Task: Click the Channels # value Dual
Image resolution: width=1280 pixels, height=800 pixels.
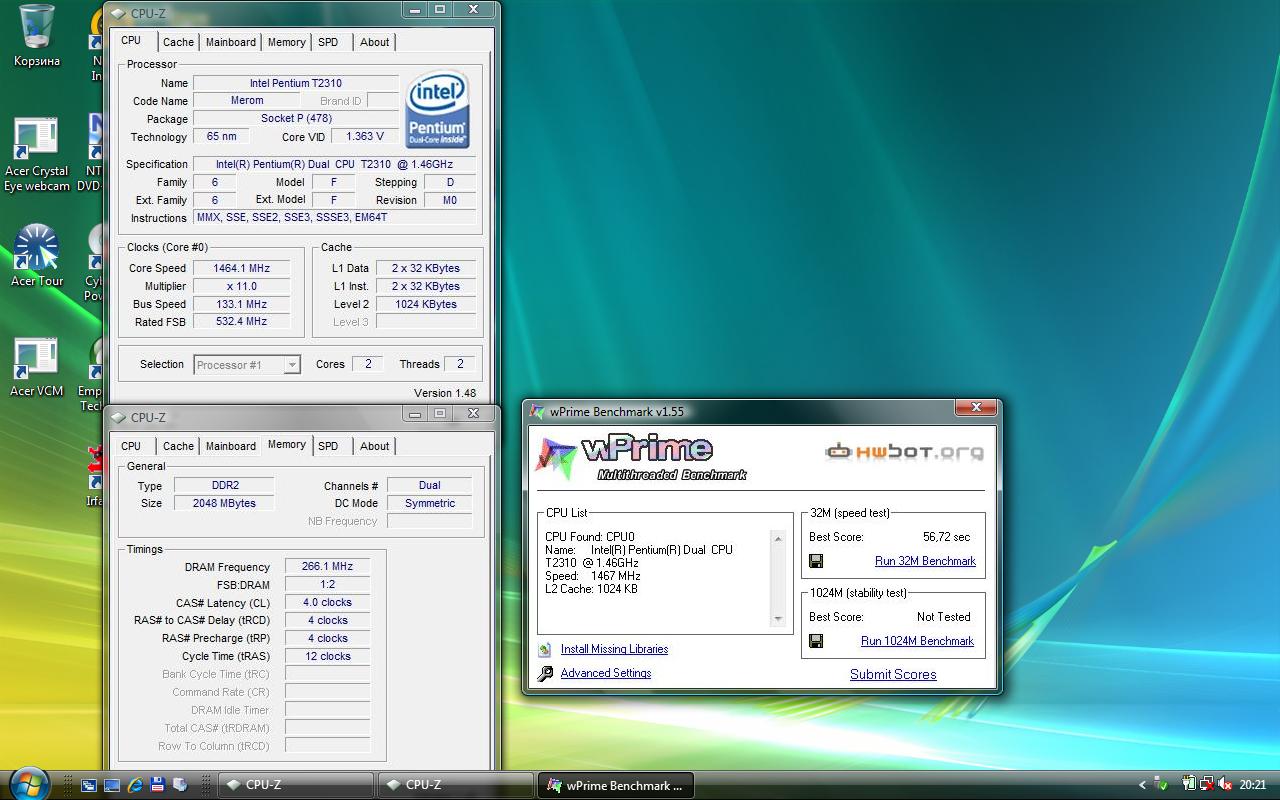Action: pyautogui.click(x=430, y=485)
